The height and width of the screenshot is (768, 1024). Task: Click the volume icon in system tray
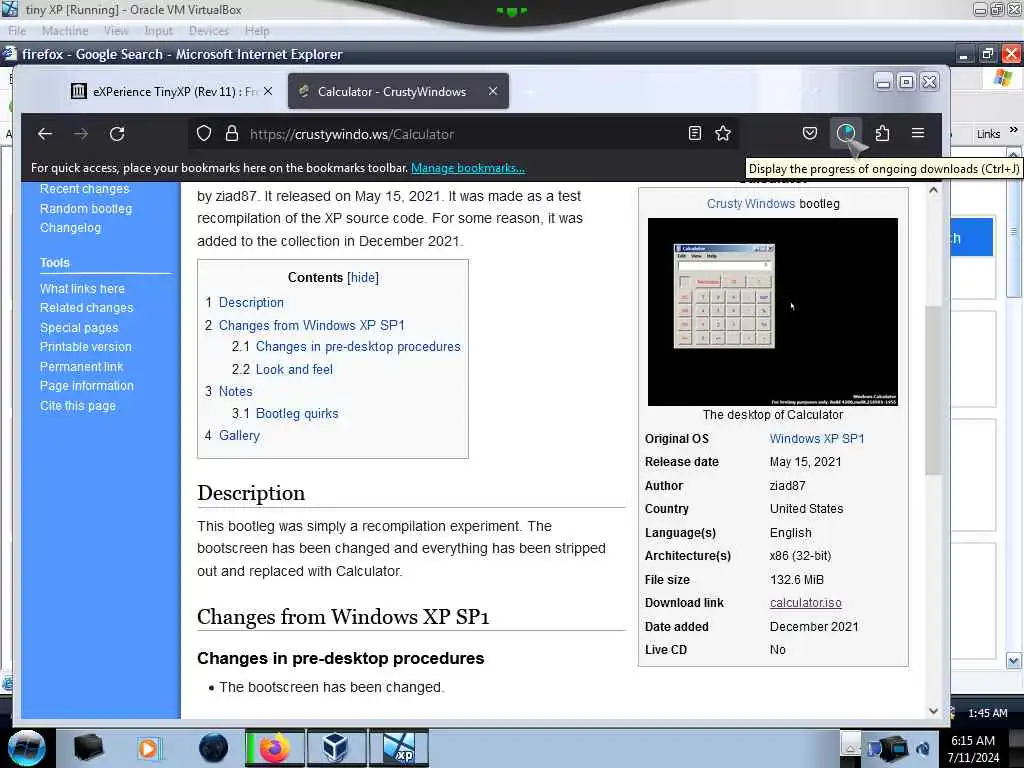(923, 748)
